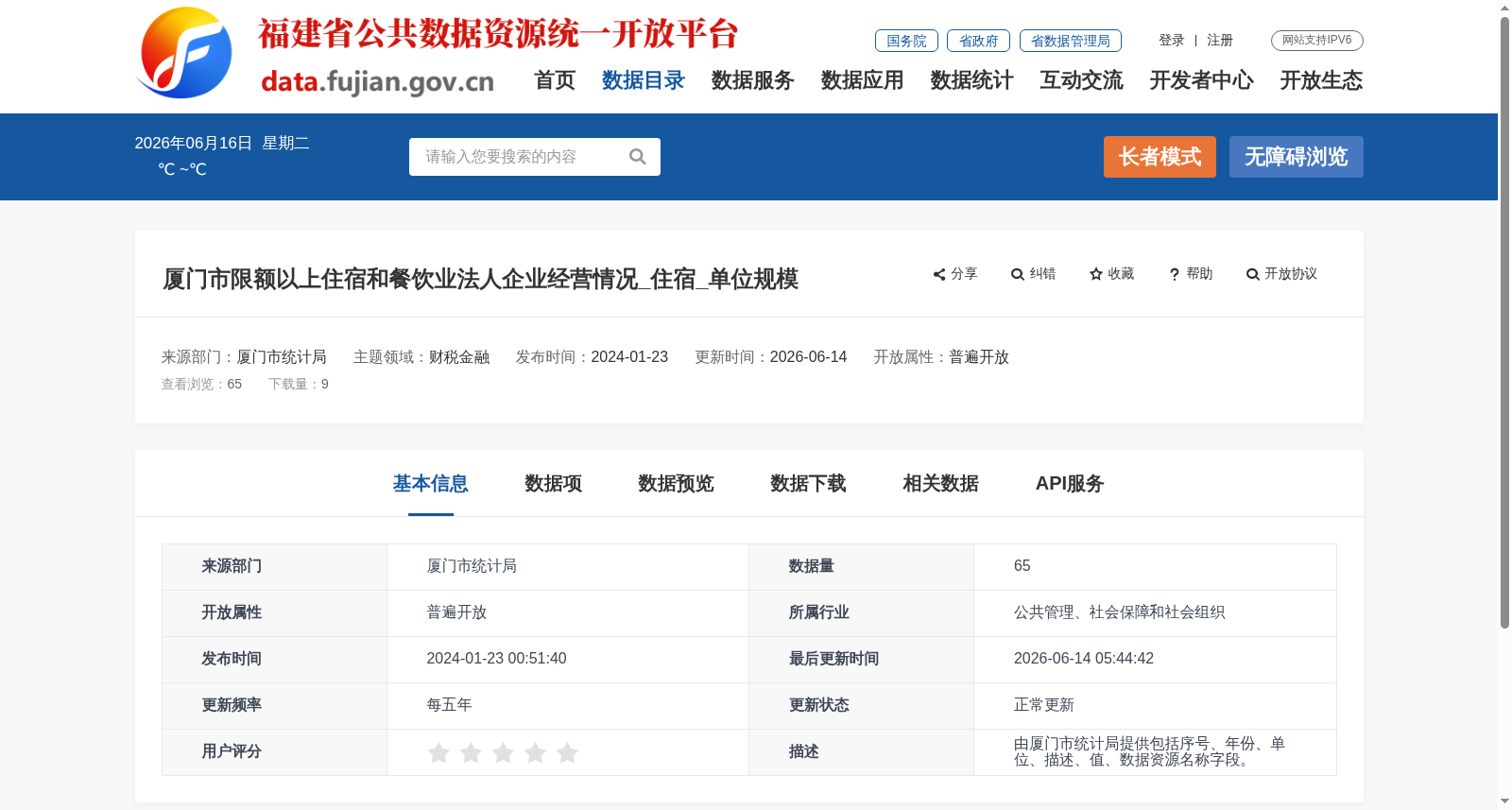Rate with the fifth star
1512x810 pixels.
(567, 752)
